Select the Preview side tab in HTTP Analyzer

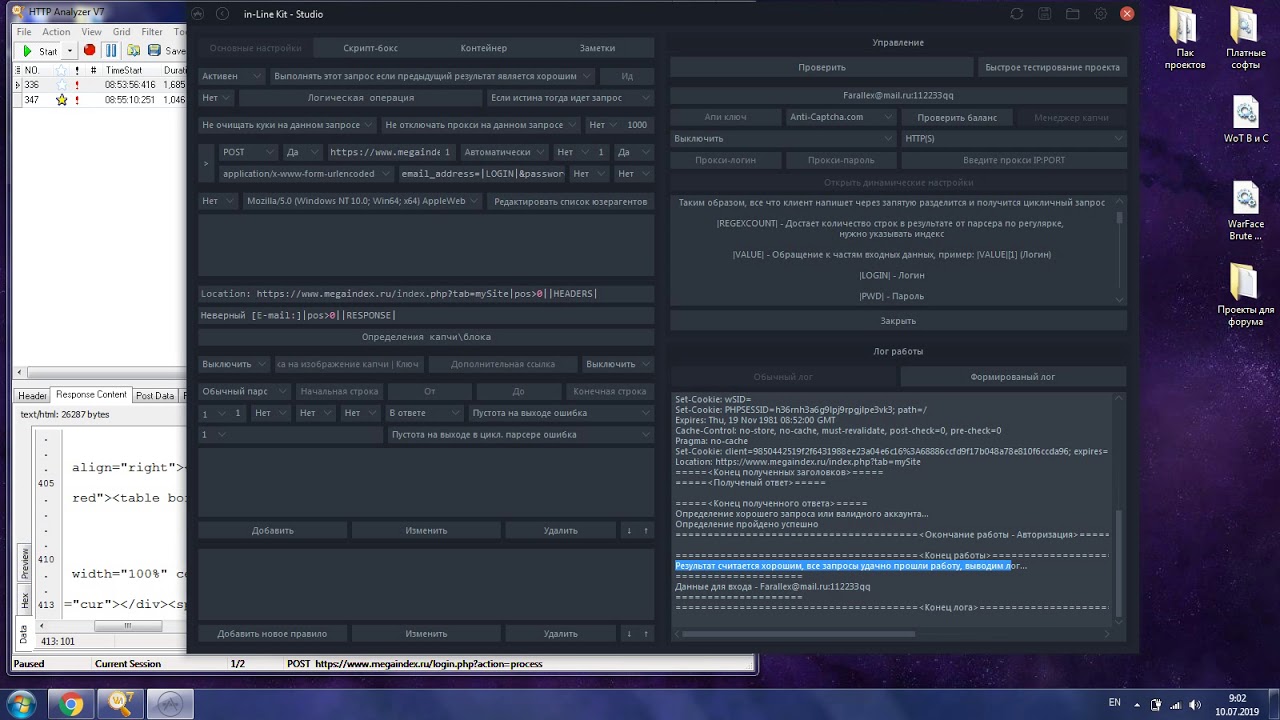[x=25, y=563]
